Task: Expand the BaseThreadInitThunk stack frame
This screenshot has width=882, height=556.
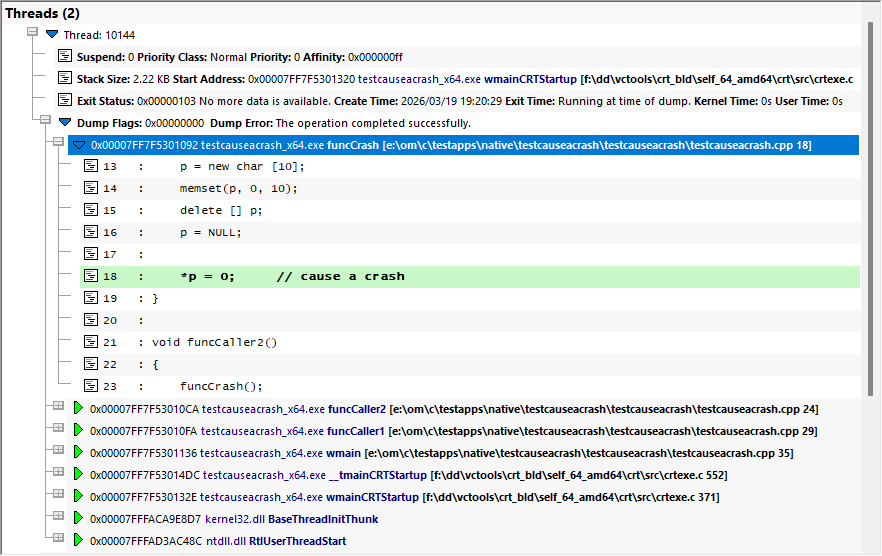Action: click(58, 515)
